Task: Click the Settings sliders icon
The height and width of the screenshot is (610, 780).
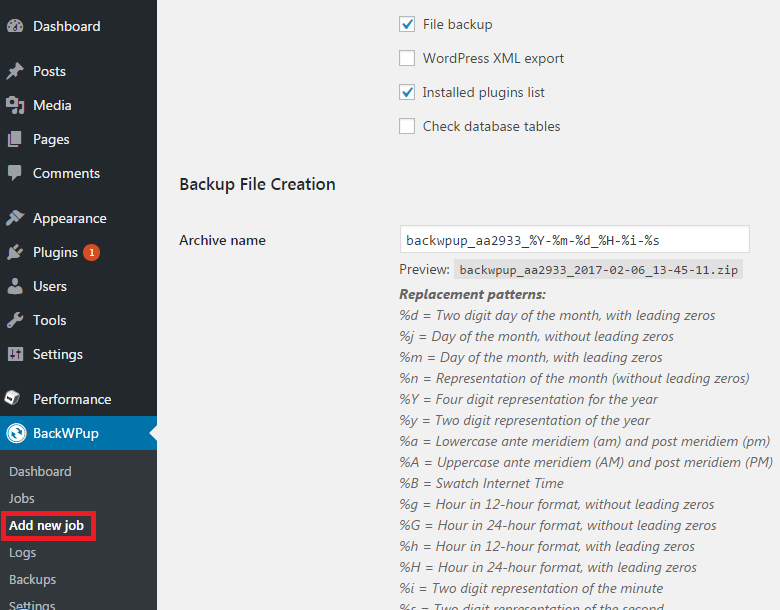Action: click(15, 354)
